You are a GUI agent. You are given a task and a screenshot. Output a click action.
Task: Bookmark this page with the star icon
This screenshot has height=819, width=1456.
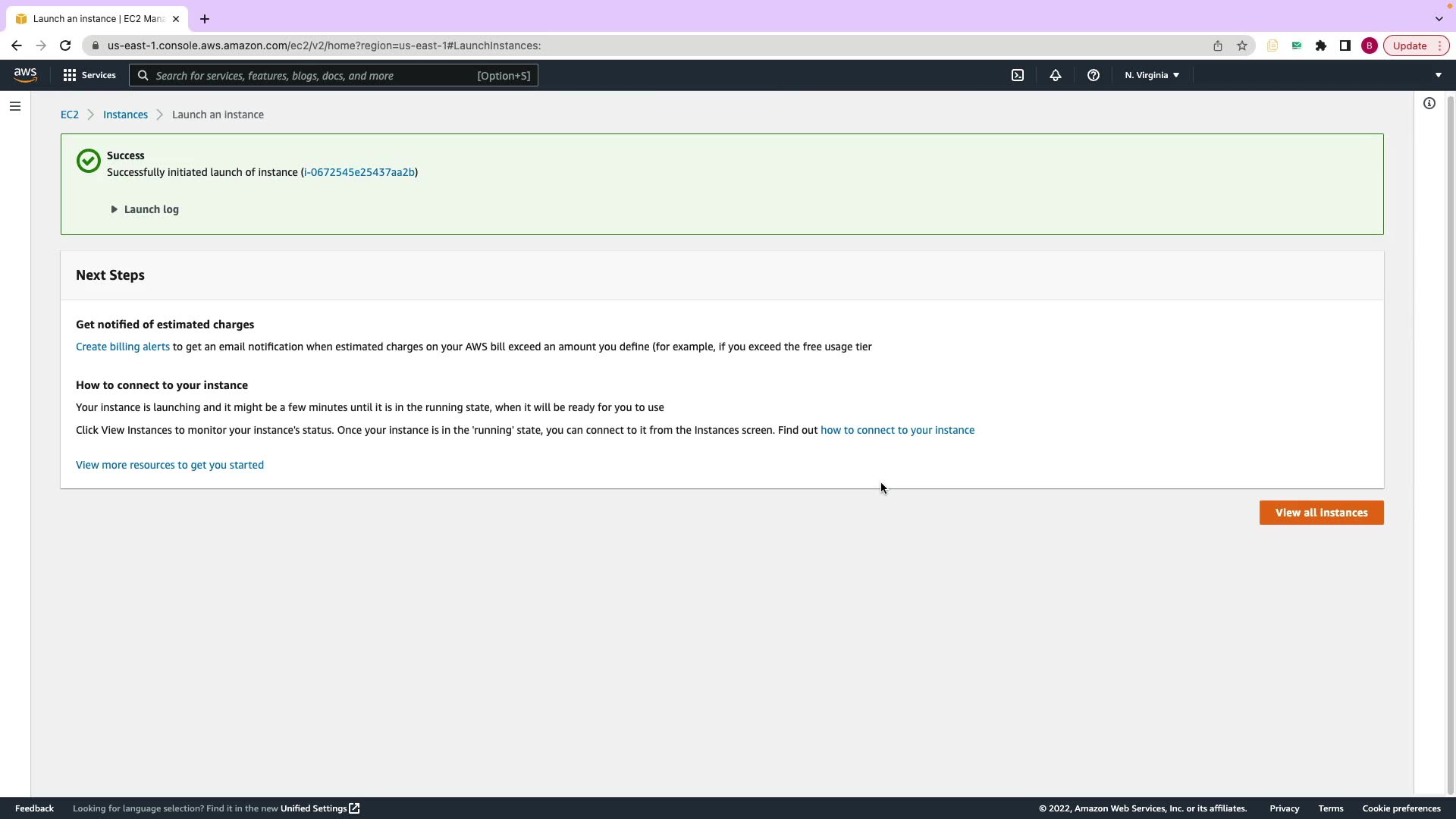tap(1241, 45)
